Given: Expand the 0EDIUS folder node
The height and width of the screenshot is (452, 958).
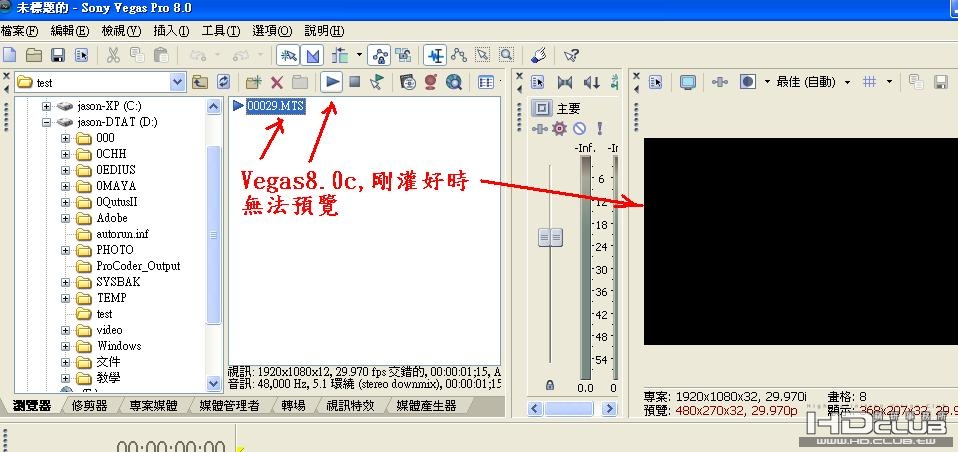Looking at the screenshot, I should [x=65, y=170].
